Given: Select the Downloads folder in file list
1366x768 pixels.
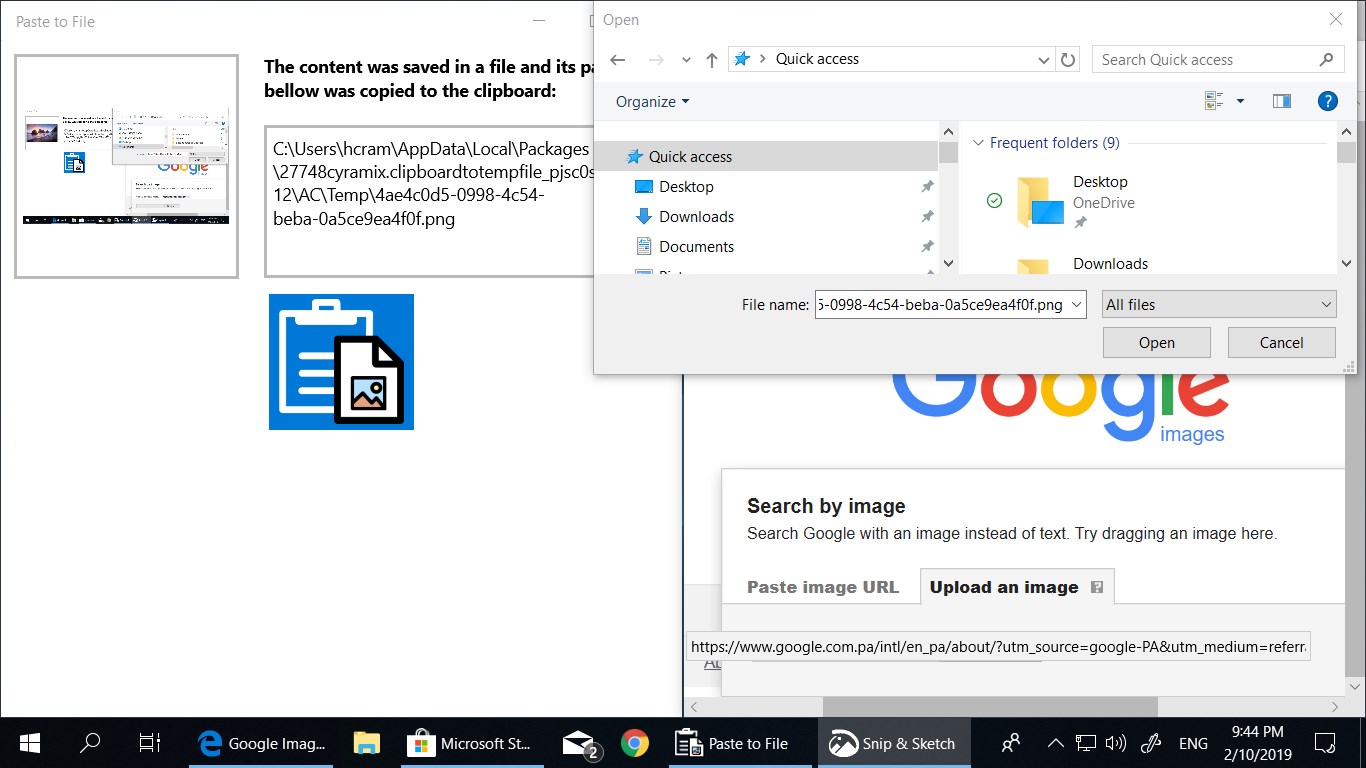Looking at the screenshot, I should [1110, 264].
